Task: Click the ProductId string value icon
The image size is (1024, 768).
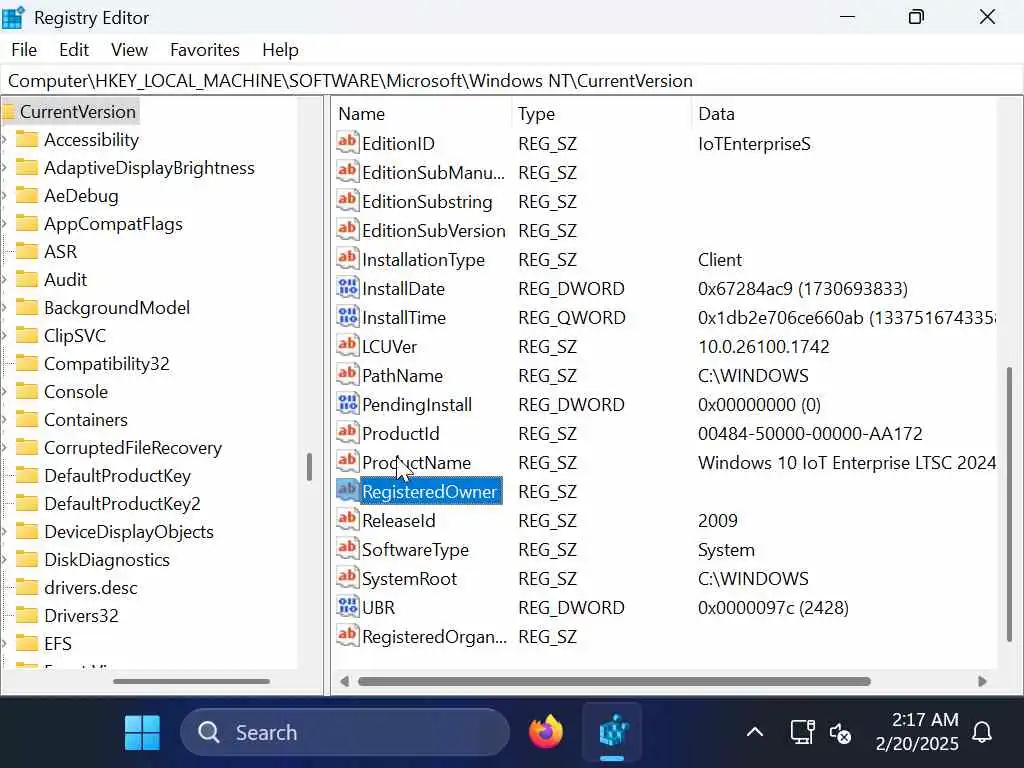Action: click(x=347, y=433)
